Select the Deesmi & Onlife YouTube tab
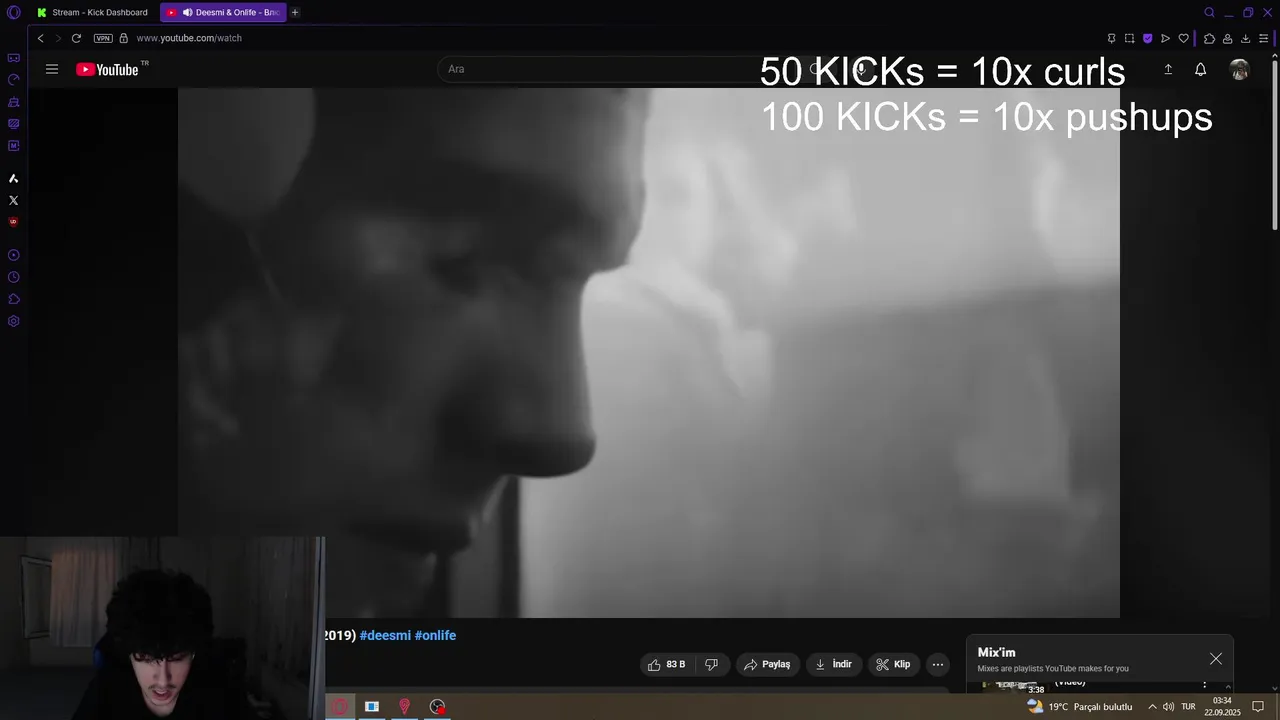Screen dimensions: 1280x720 coord(223,12)
